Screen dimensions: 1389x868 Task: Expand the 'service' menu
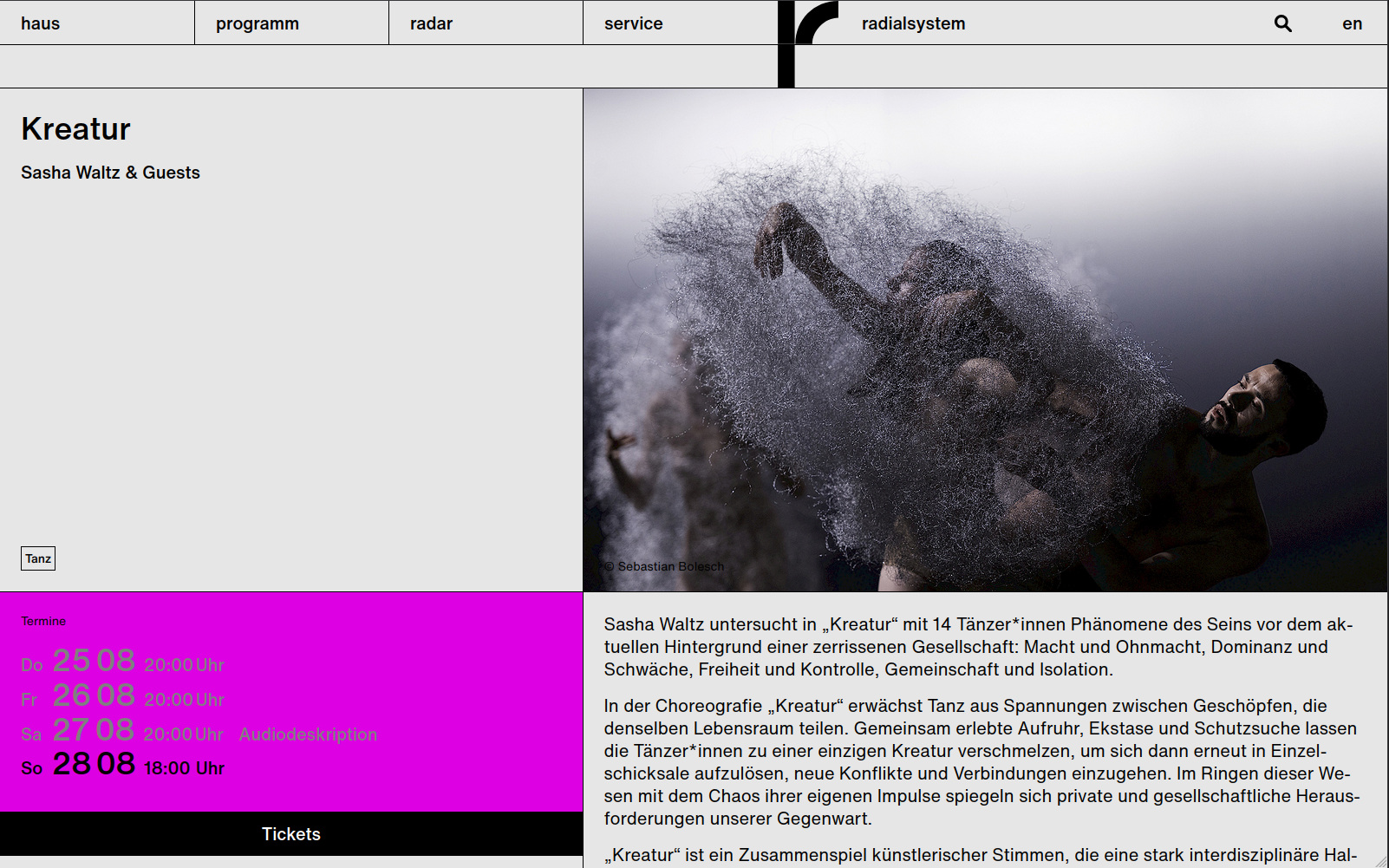(x=633, y=23)
